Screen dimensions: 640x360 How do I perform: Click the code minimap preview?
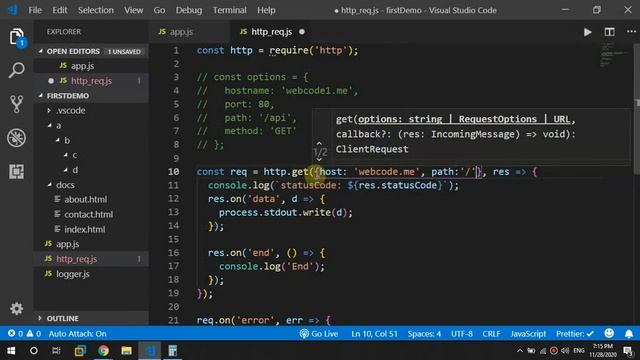[614, 55]
